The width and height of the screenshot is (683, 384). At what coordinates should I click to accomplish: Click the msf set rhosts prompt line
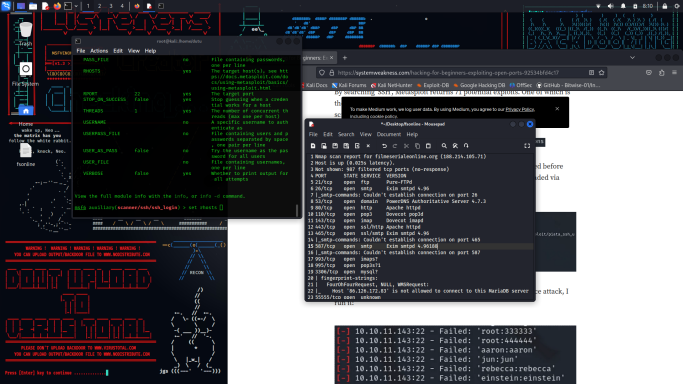pyautogui.click(x=149, y=208)
